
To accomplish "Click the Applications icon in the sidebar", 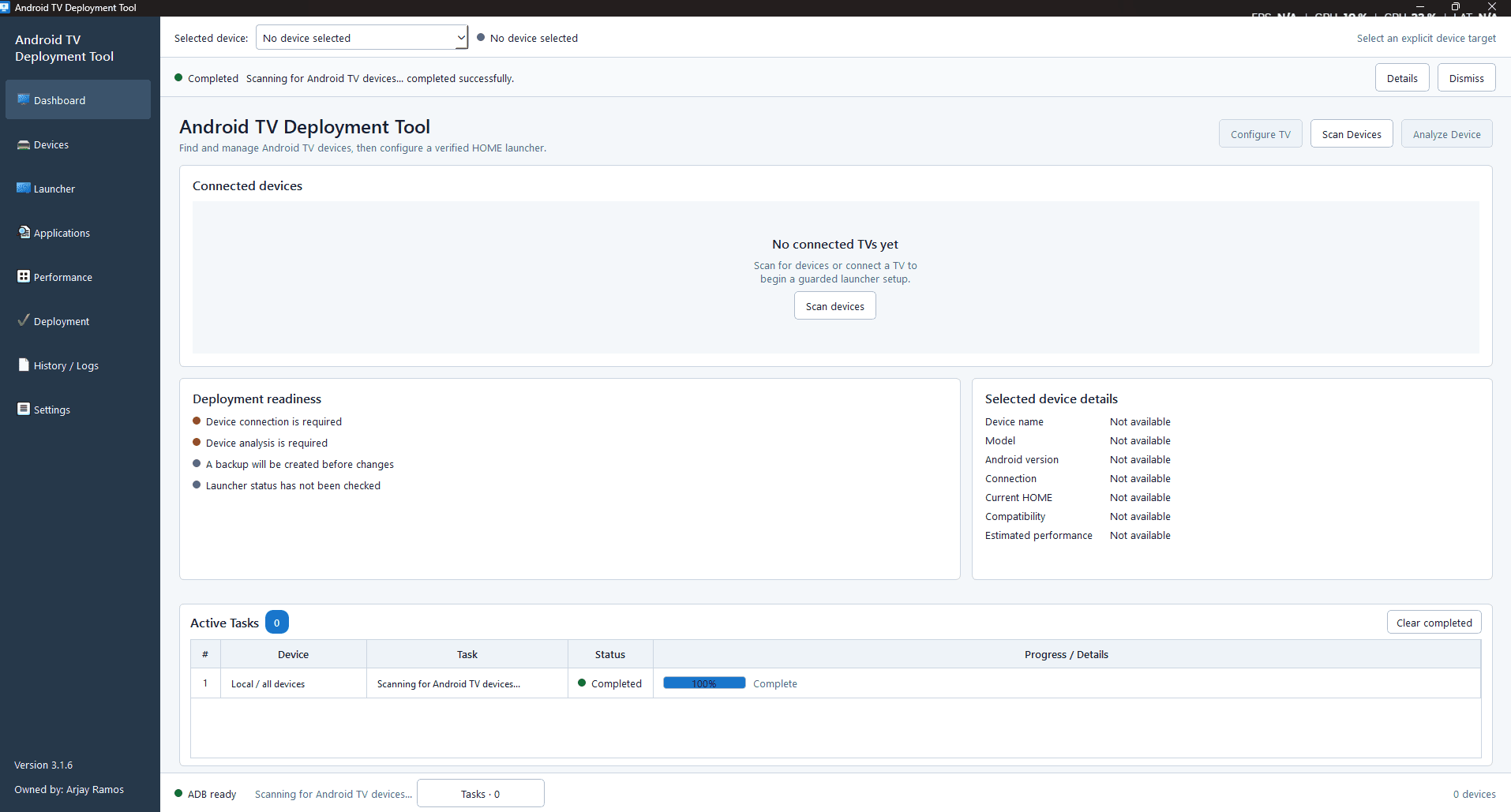I will pos(24,232).
